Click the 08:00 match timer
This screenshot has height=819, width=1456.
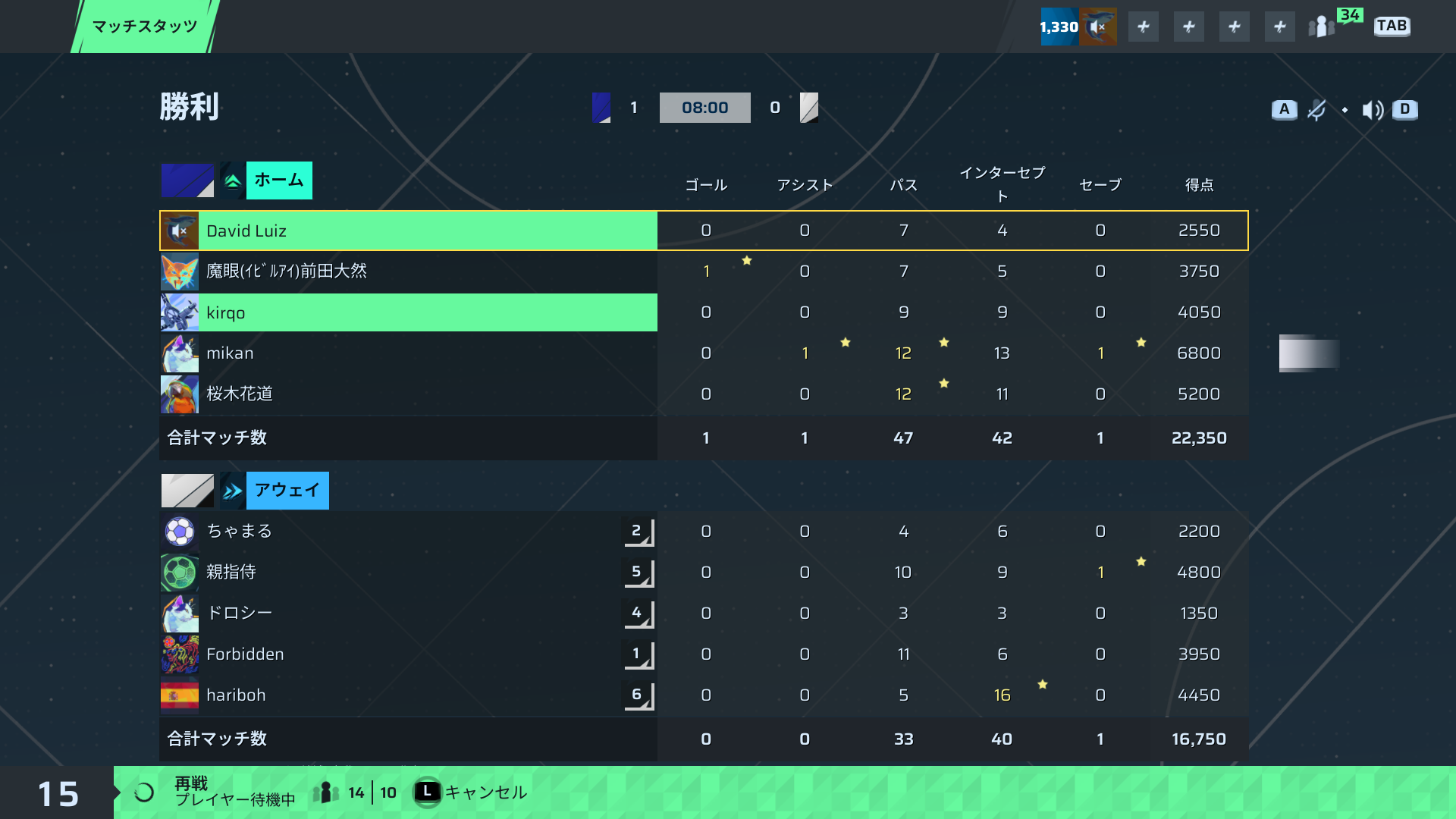click(704, 108)
